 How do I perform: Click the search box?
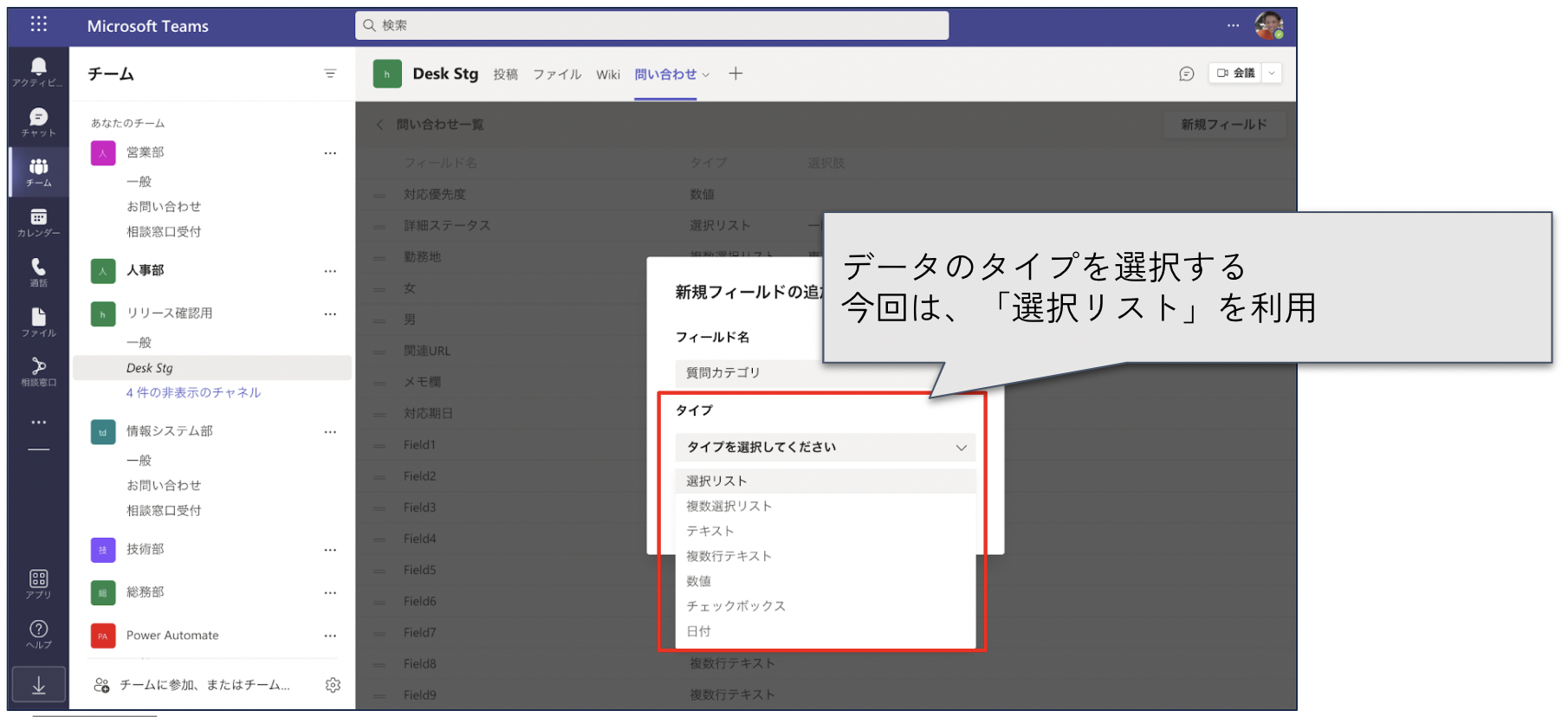(x=651, y=25)
